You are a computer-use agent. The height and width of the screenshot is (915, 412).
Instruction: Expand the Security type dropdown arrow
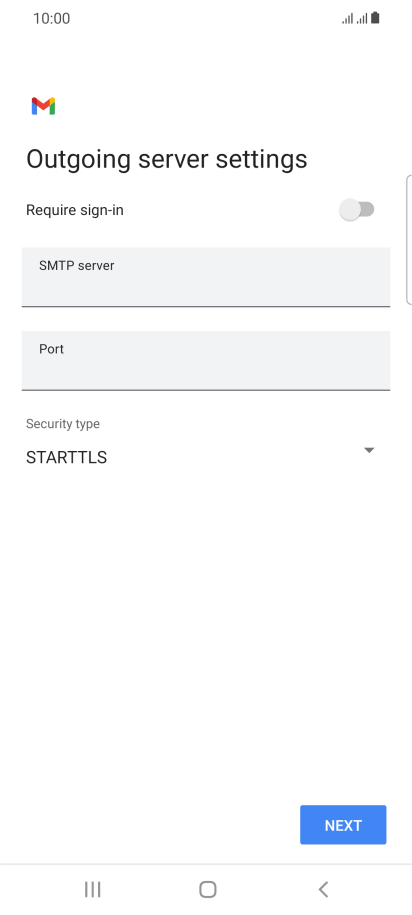click(369, 450)
